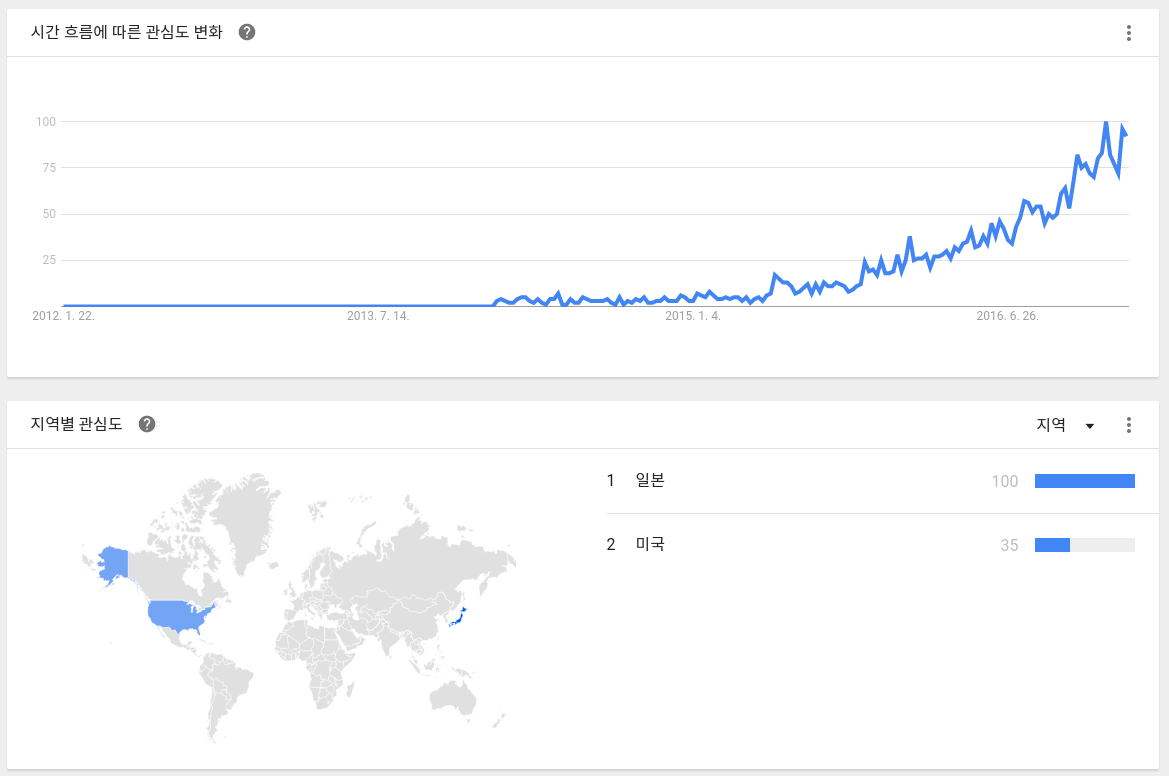1169x776 pixels.
Task: Click Japan on the world map
Action: pyautogui.click(x=457, y=618)
